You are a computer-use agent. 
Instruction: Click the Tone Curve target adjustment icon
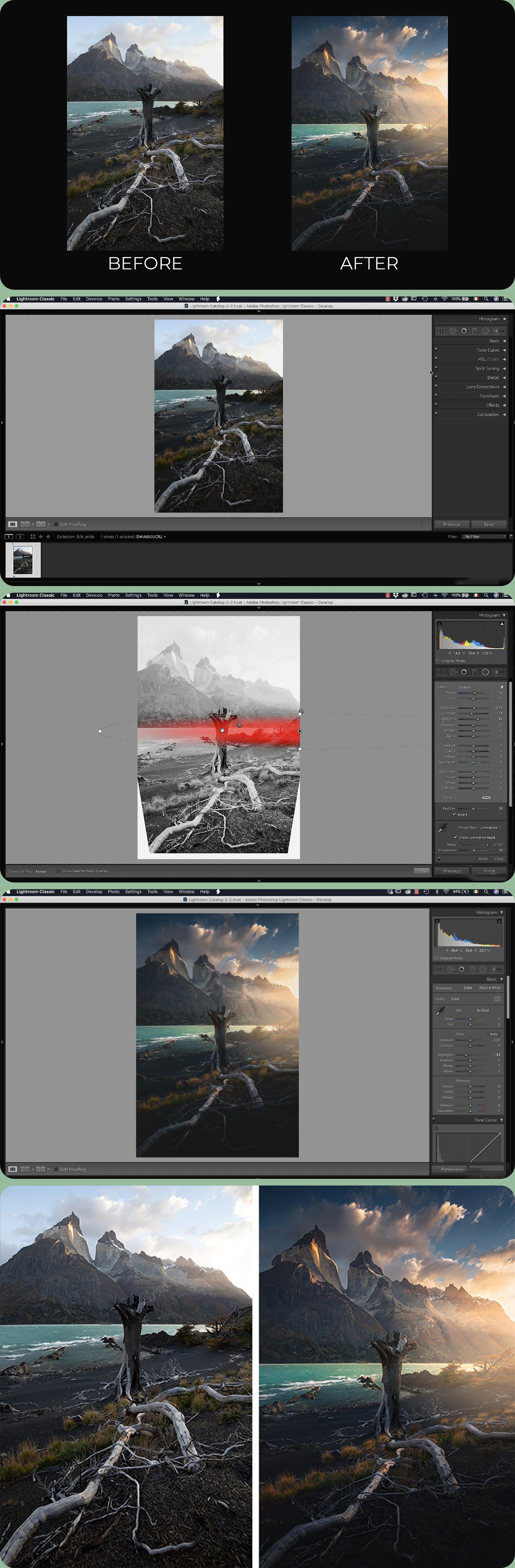click(436, 1129)
